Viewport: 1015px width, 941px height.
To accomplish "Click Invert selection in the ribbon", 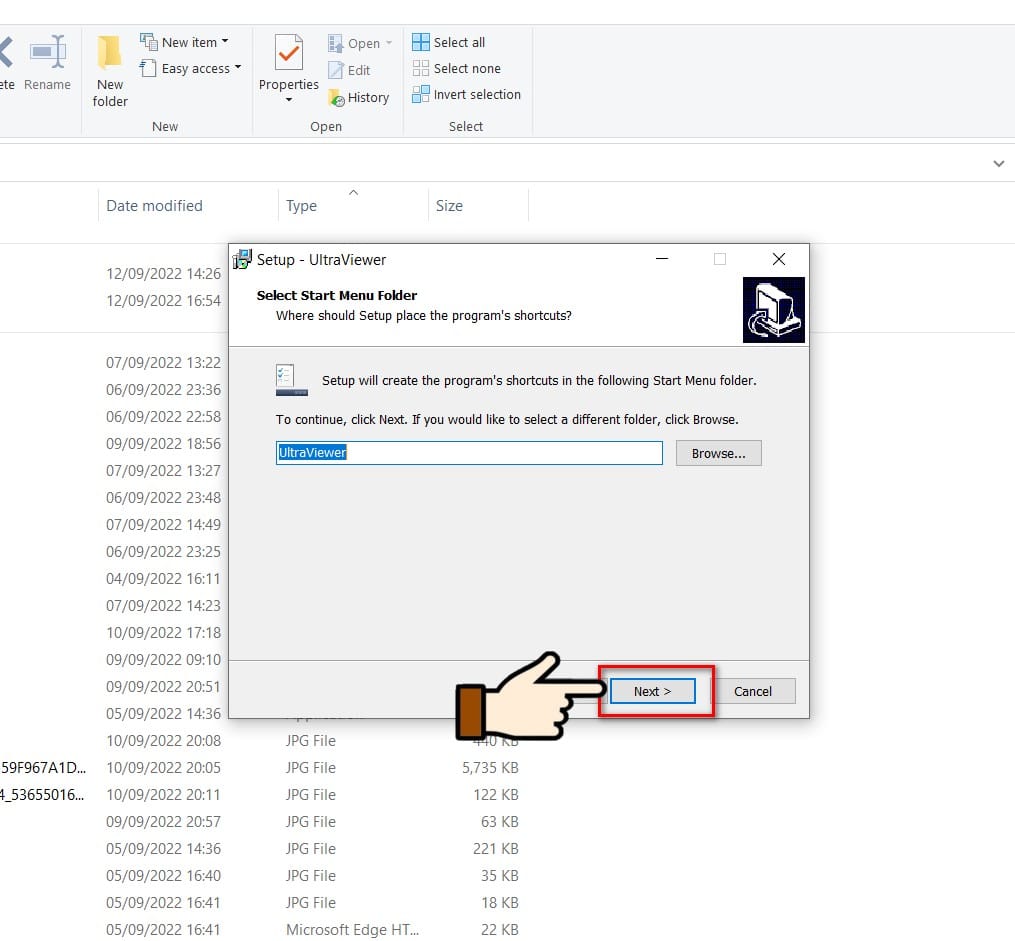I will click(467, 94).
